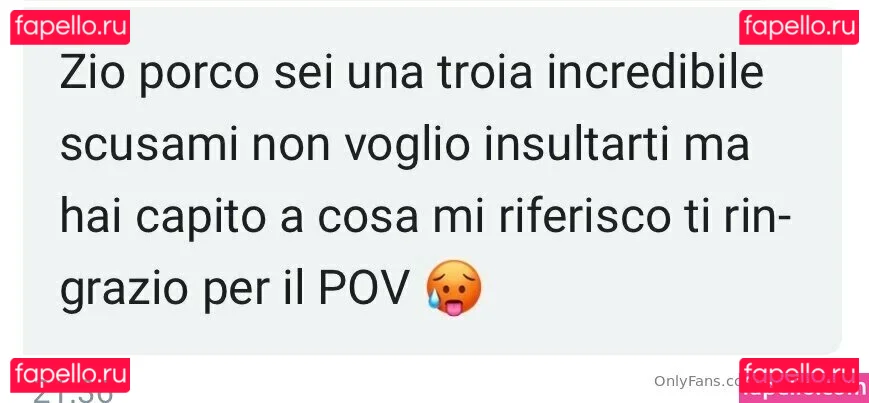Click the bottom-right fapello.ru watermark badge

pyautogui.click(x=799, y=375)
